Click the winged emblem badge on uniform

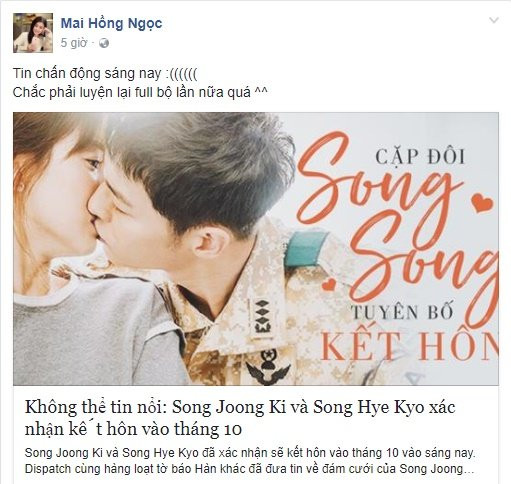[x=268, y=367]
